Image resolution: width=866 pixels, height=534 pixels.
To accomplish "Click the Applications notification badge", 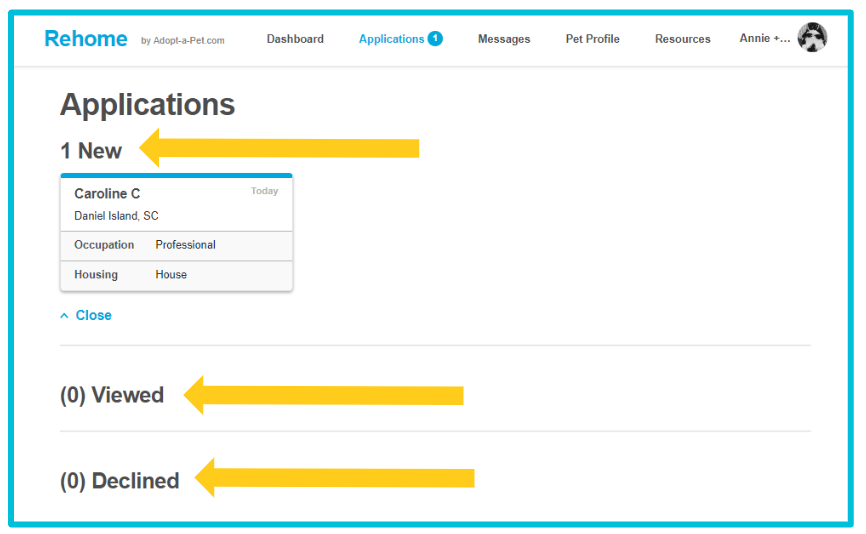I will (435, 39).
